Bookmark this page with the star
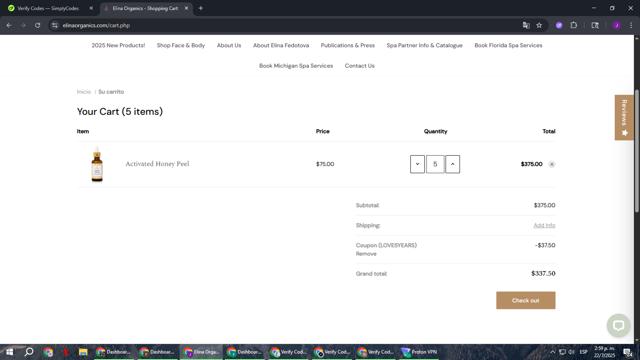 coord(539,25)
